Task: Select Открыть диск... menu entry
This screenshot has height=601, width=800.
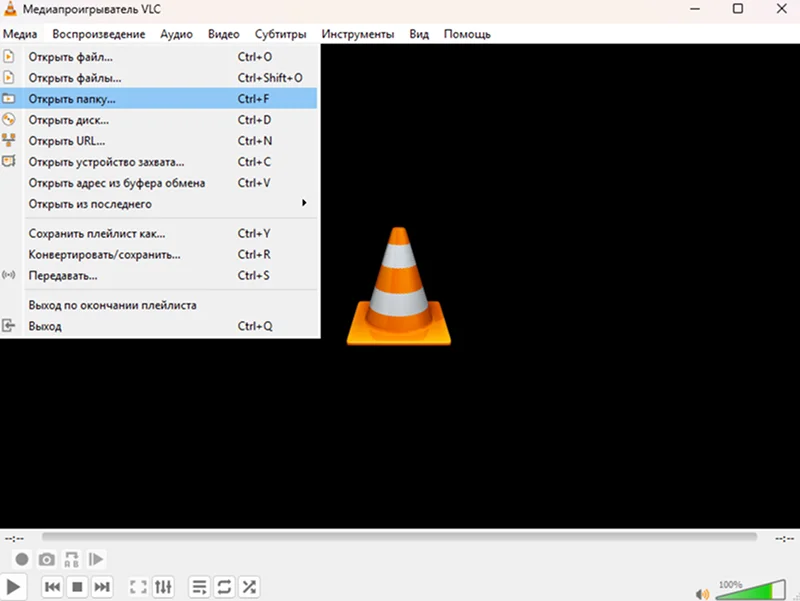Action: pyautogui.click(x=159, y=120)
